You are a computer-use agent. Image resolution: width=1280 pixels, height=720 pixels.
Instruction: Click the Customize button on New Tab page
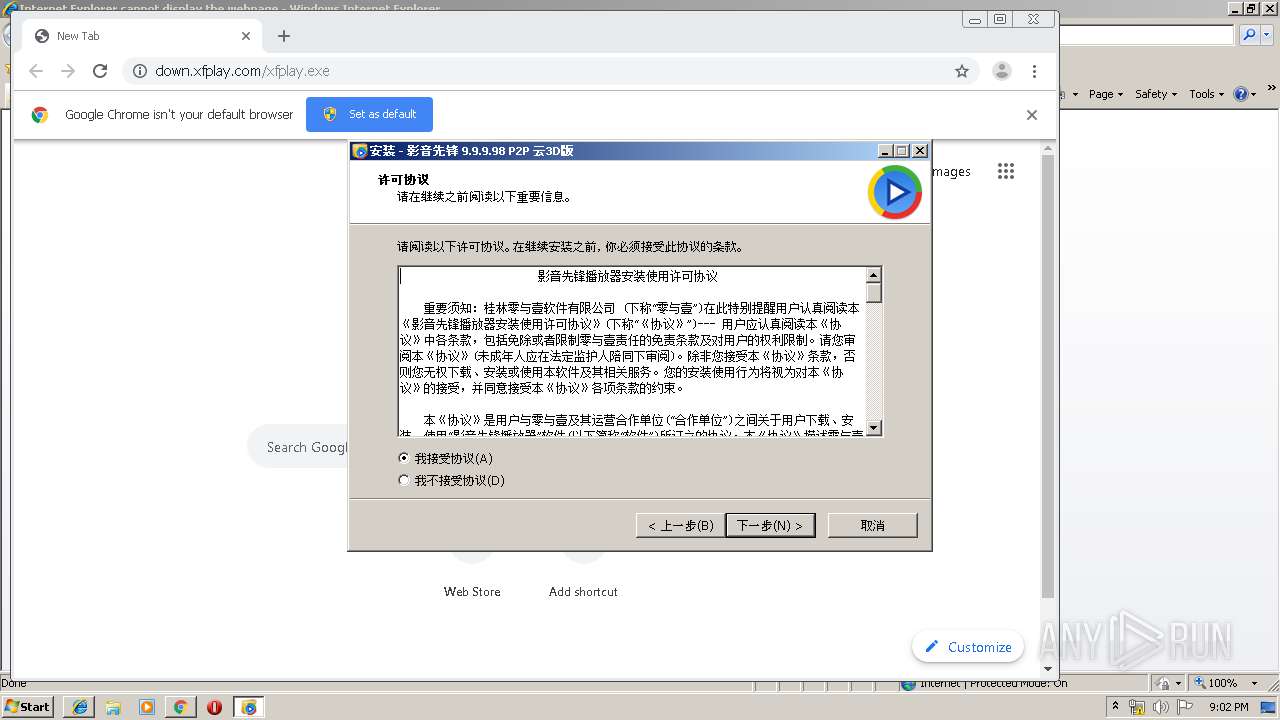pos(968,647)
